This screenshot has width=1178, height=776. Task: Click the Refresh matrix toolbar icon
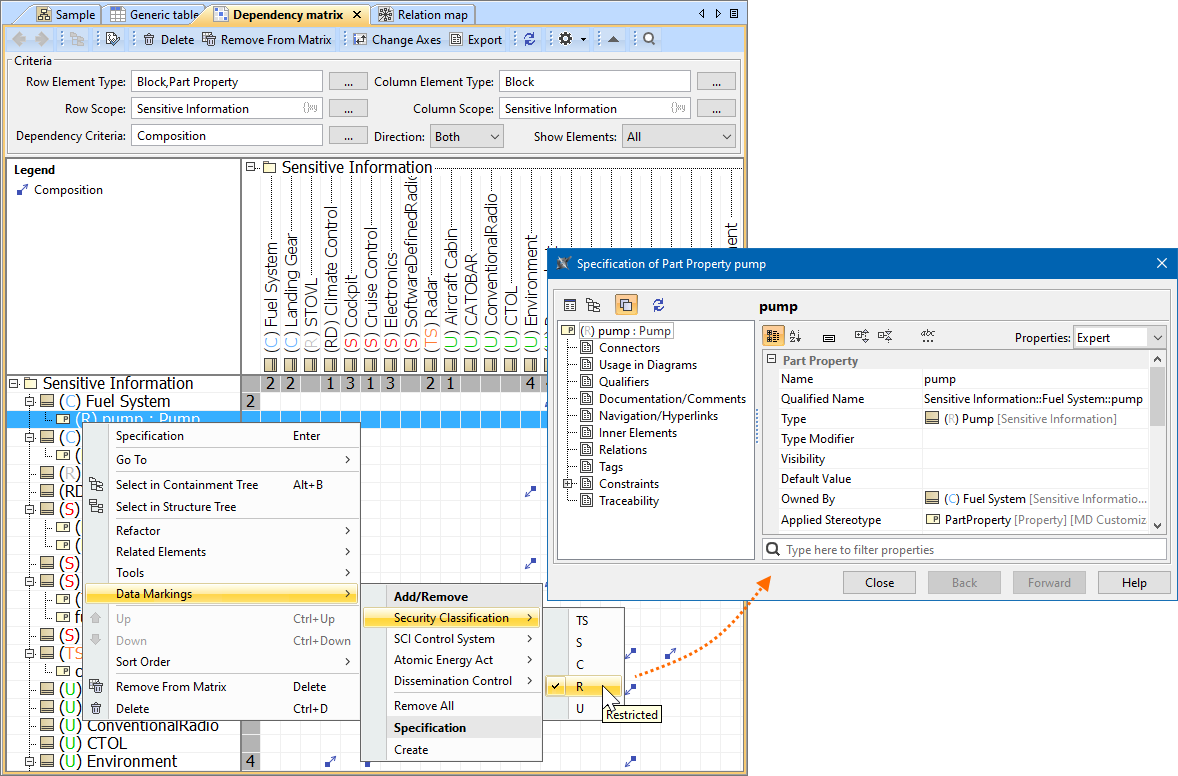pyautogui.click(x=530, y=39)
